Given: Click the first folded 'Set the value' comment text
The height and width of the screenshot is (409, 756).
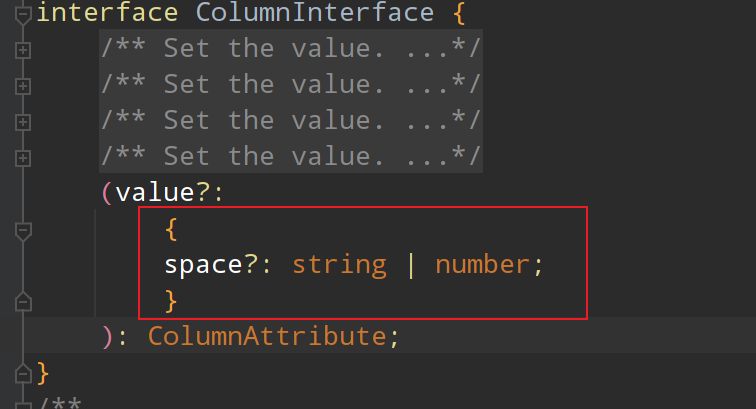Looking at the screenshot, I should point(290,48).
